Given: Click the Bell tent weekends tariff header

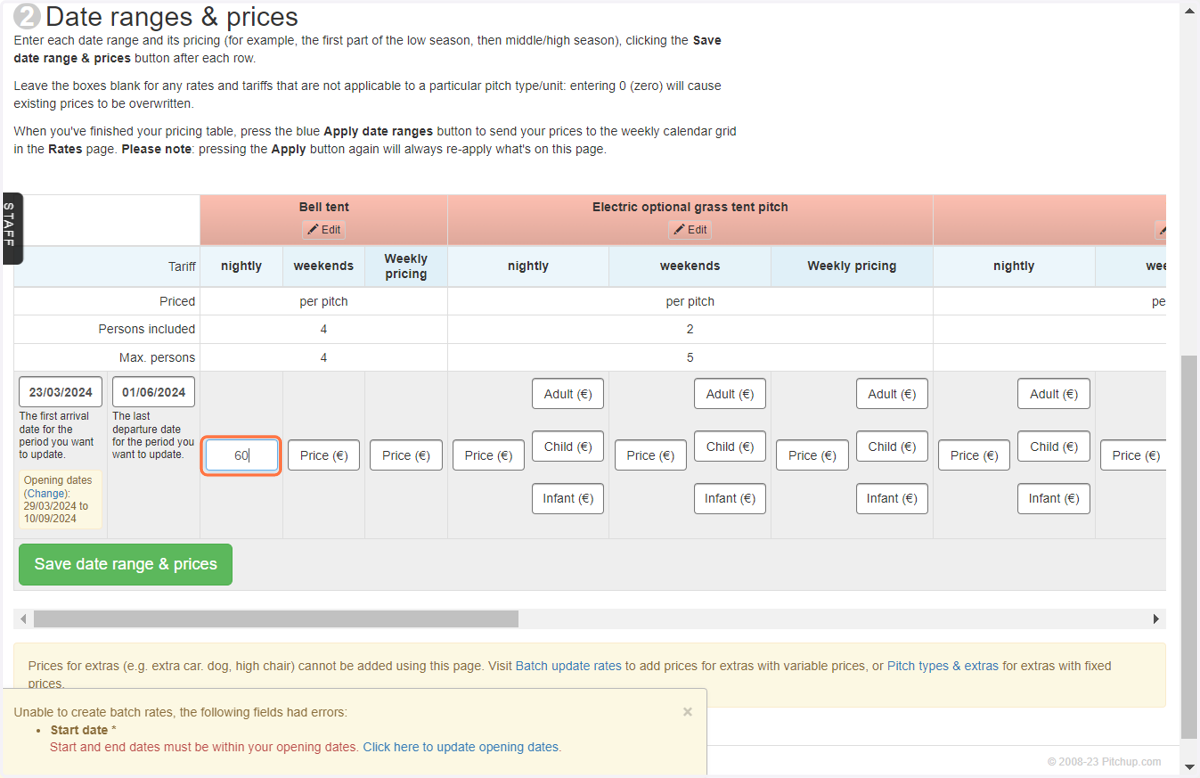Looking at the screenshot, I should 324,266.
